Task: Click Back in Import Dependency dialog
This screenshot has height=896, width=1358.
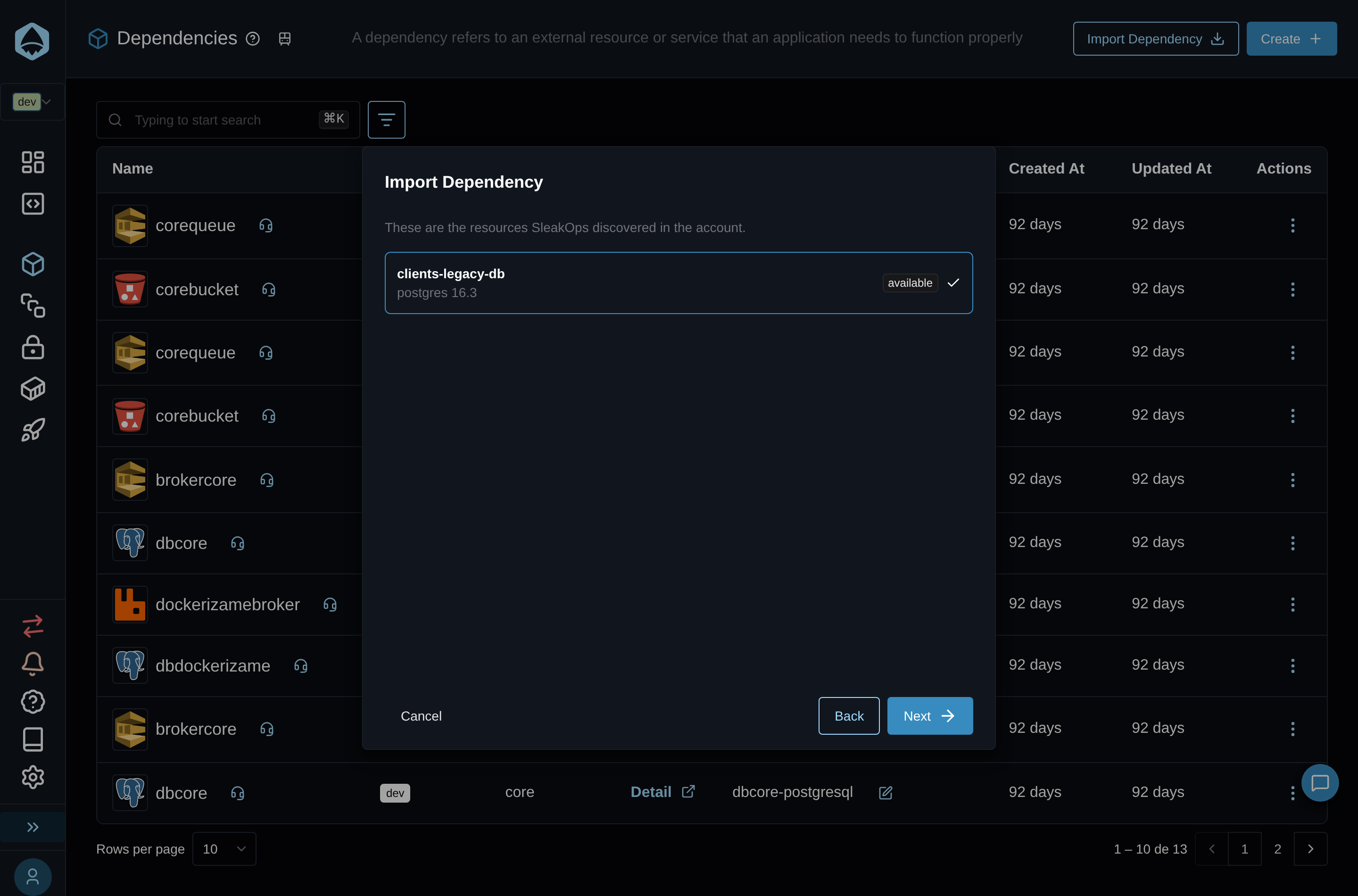Action: point(849,716)
